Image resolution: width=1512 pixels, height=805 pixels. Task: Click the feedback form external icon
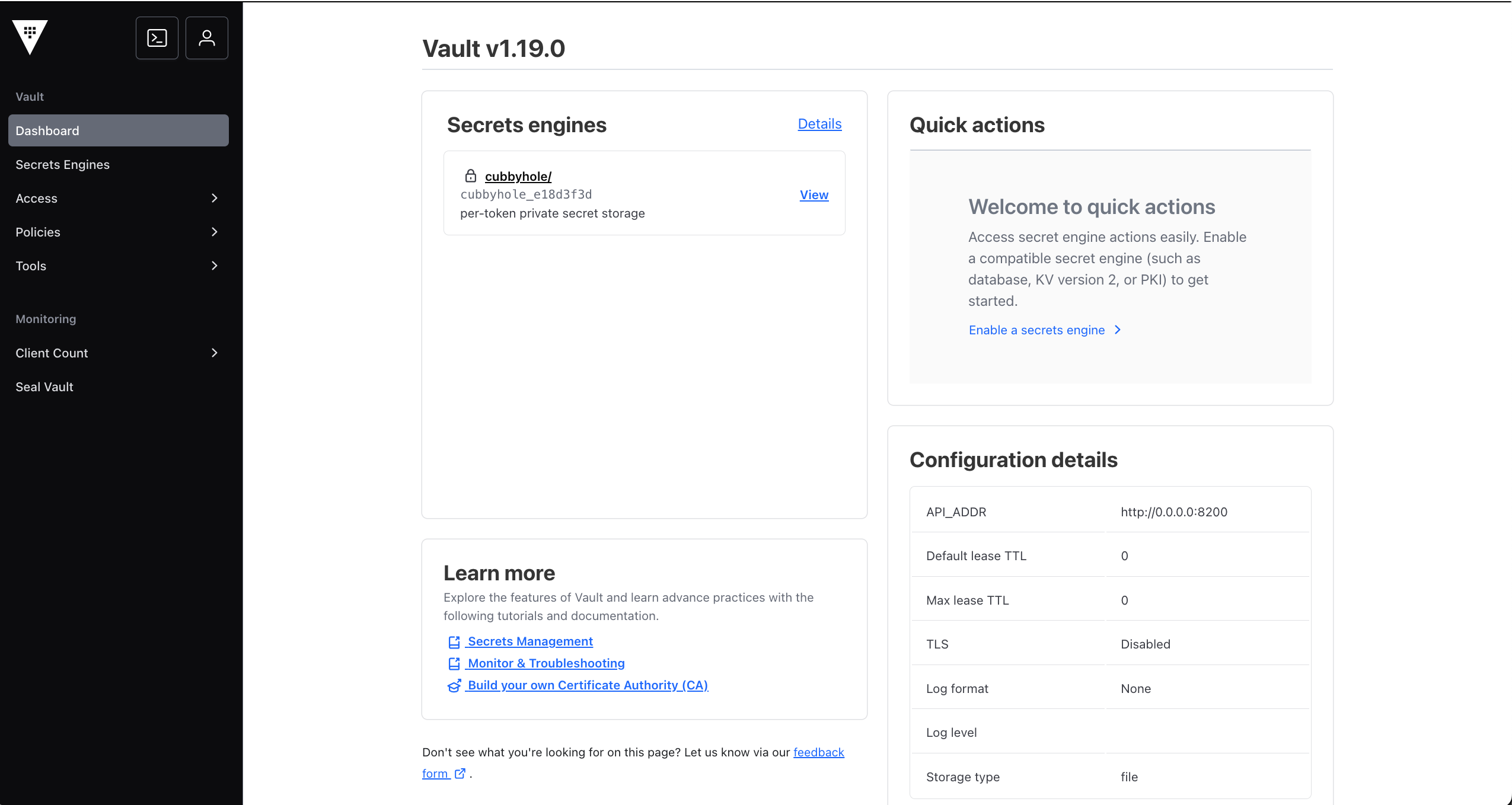460,774
